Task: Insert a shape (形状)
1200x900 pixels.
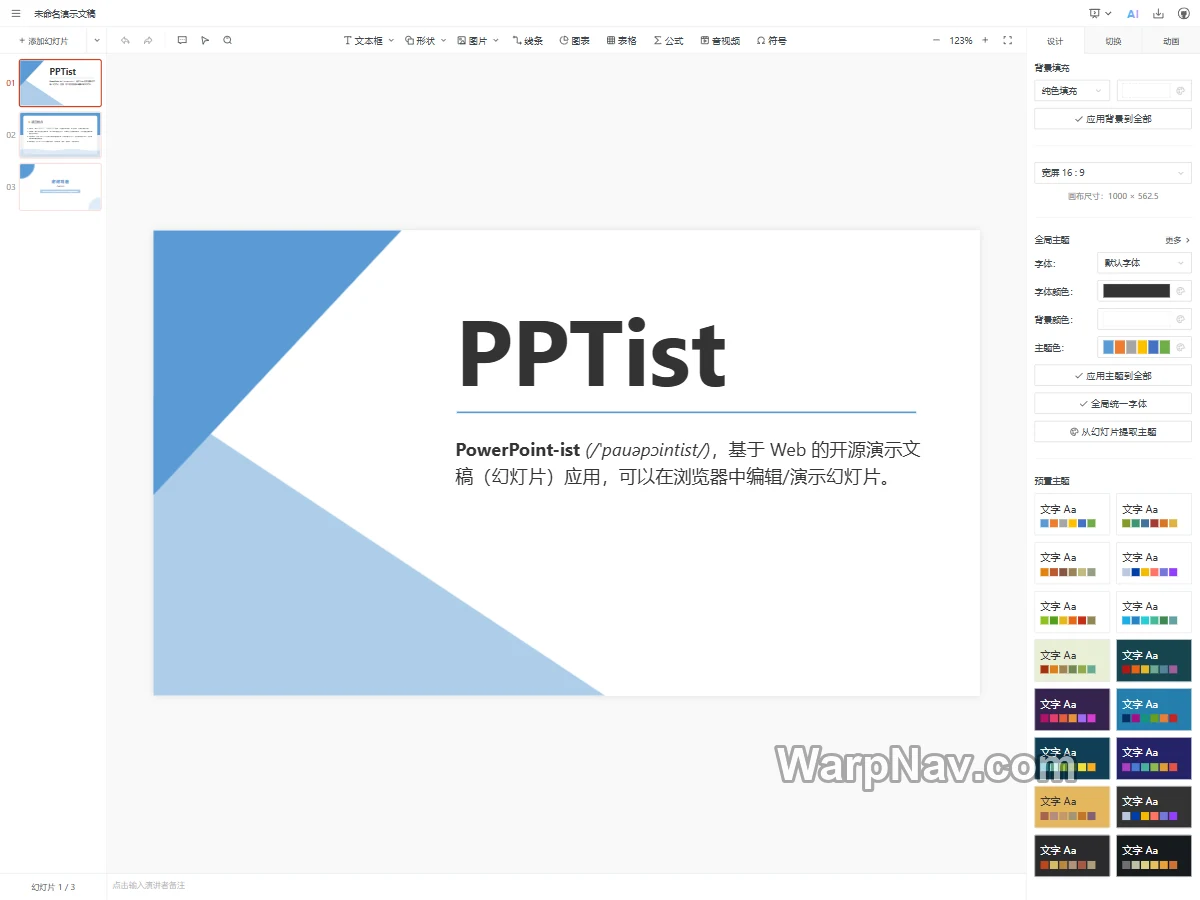Action: click(420, 41)
